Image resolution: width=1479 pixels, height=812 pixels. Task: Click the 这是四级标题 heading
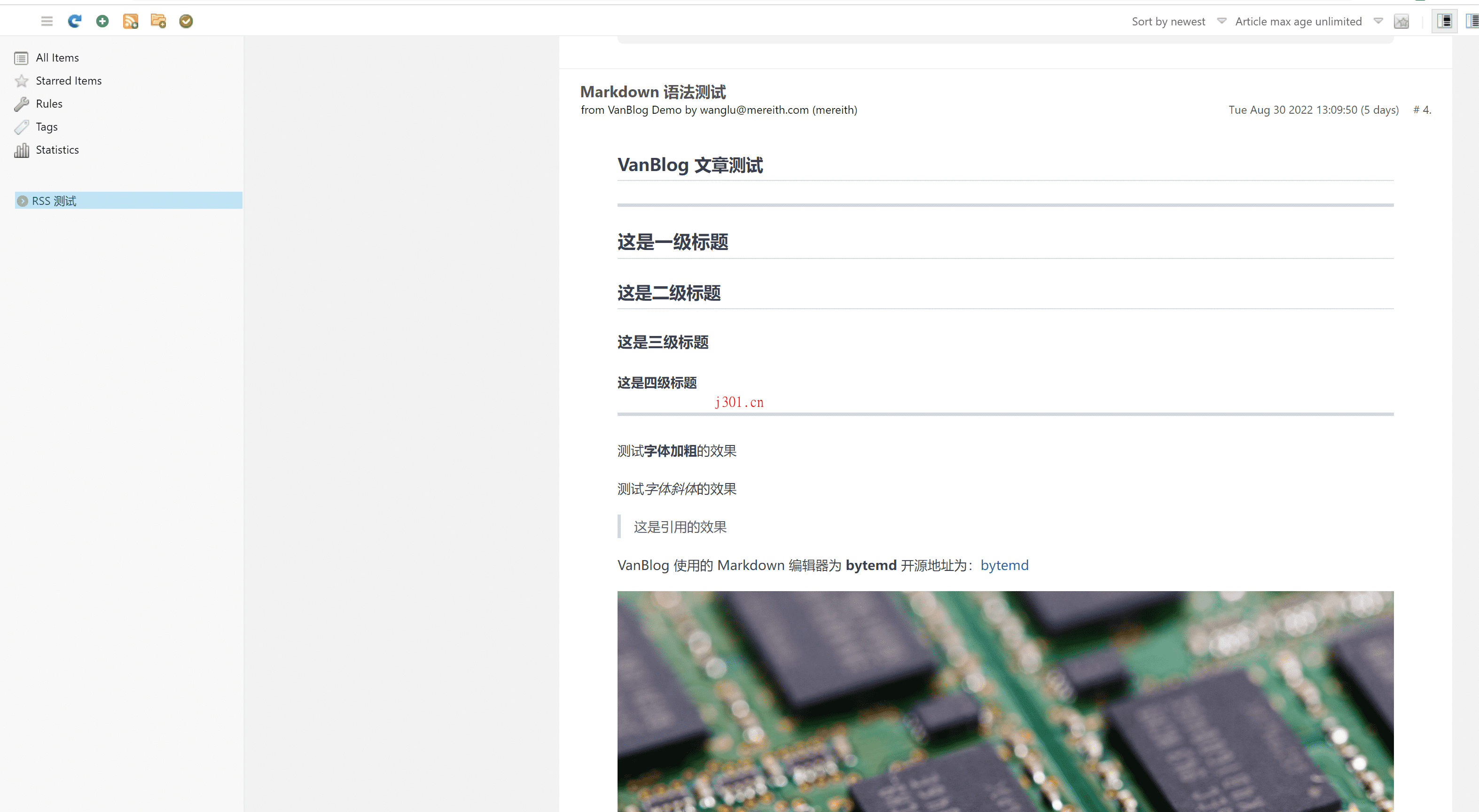tap(657, 383)
